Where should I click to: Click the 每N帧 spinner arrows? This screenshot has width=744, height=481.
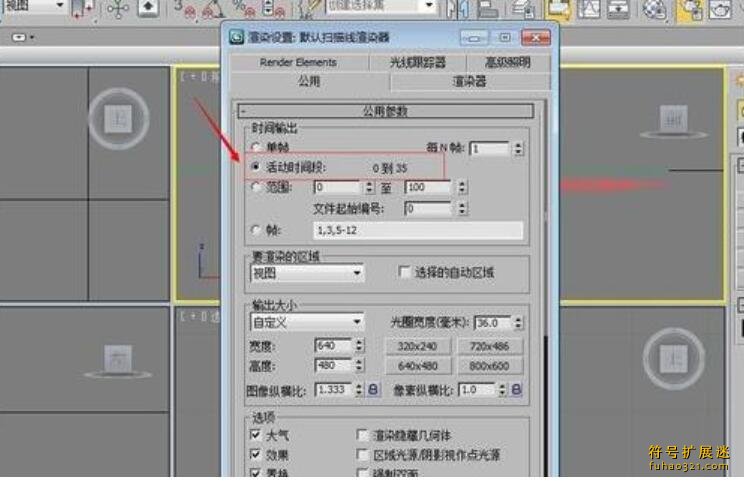click(518, 148)
